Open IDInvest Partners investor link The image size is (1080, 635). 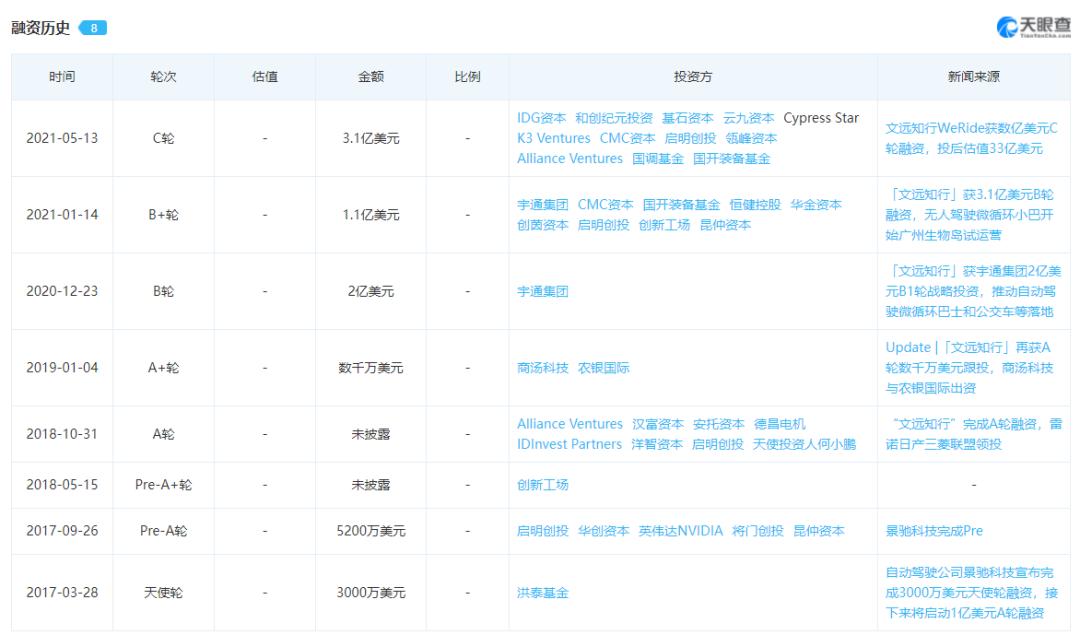click(569, 444)
